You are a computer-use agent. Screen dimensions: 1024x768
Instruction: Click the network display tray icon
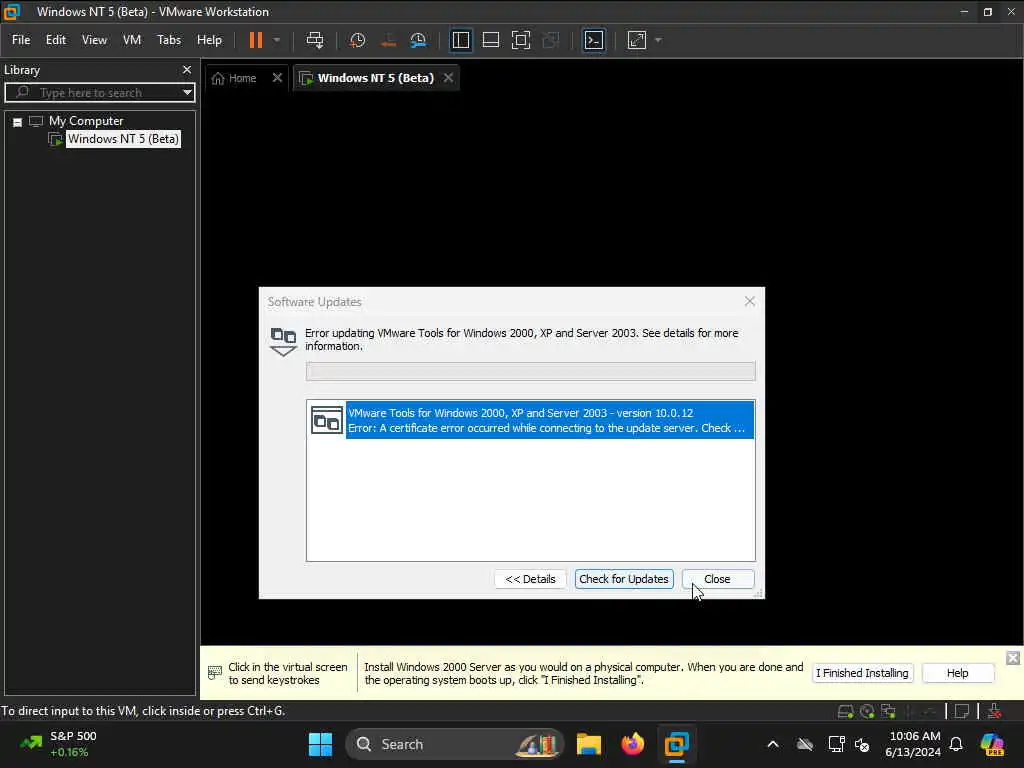click(836, 744)
